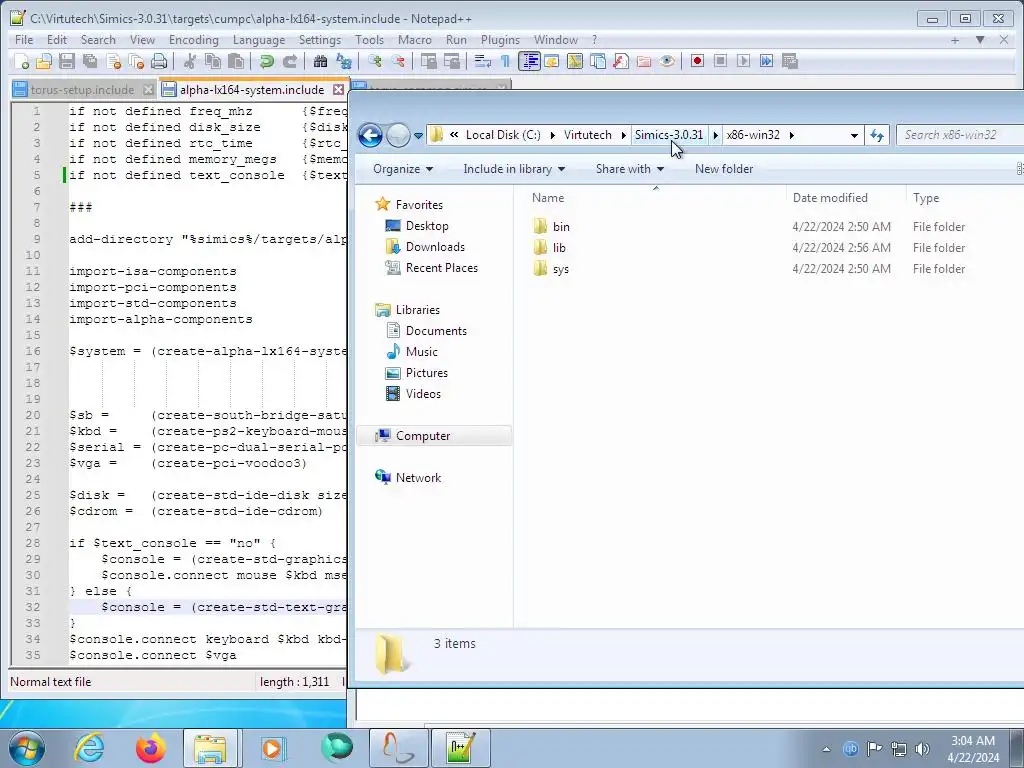Click Explorer Refresh button
This screenshot has height=768, width=1024.
pyautogui.click(x=876, y=135)
